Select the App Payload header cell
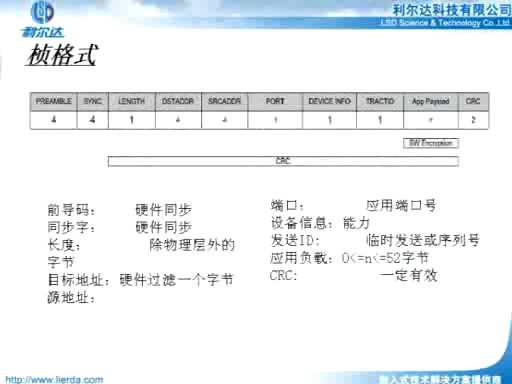The width and height of the screenshot is (512, 384). (x=431, y=101)
